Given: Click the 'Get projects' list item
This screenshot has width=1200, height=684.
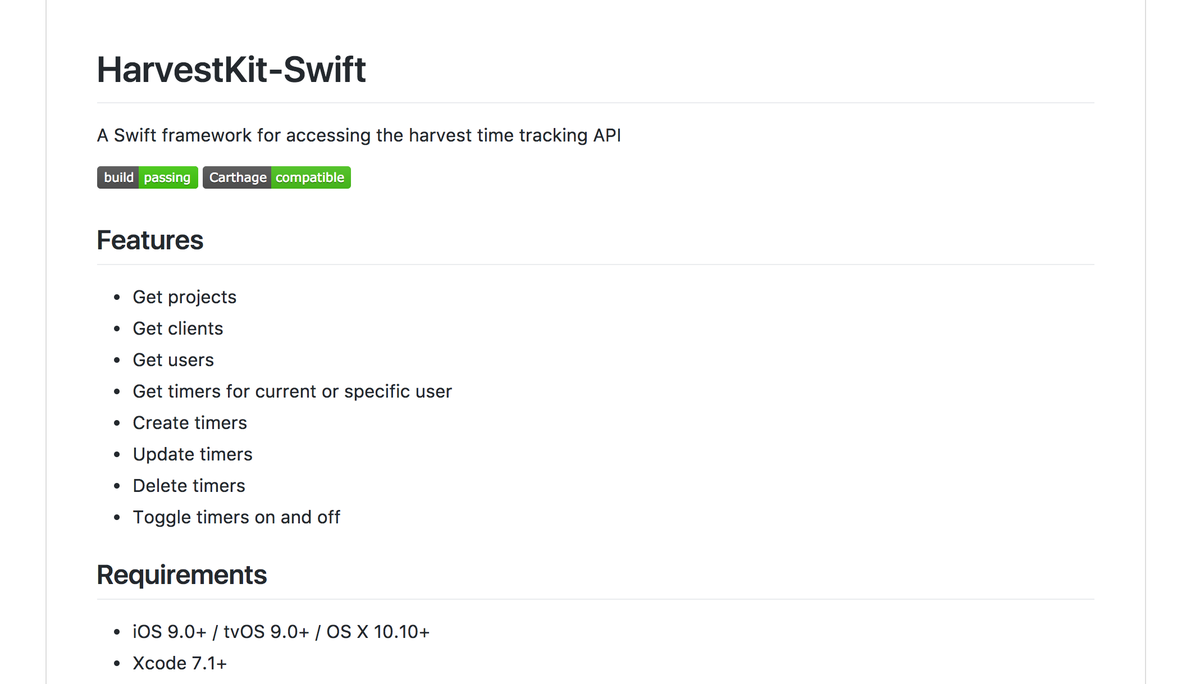Looking at the screenshot, I should click(x=185, y=297).
